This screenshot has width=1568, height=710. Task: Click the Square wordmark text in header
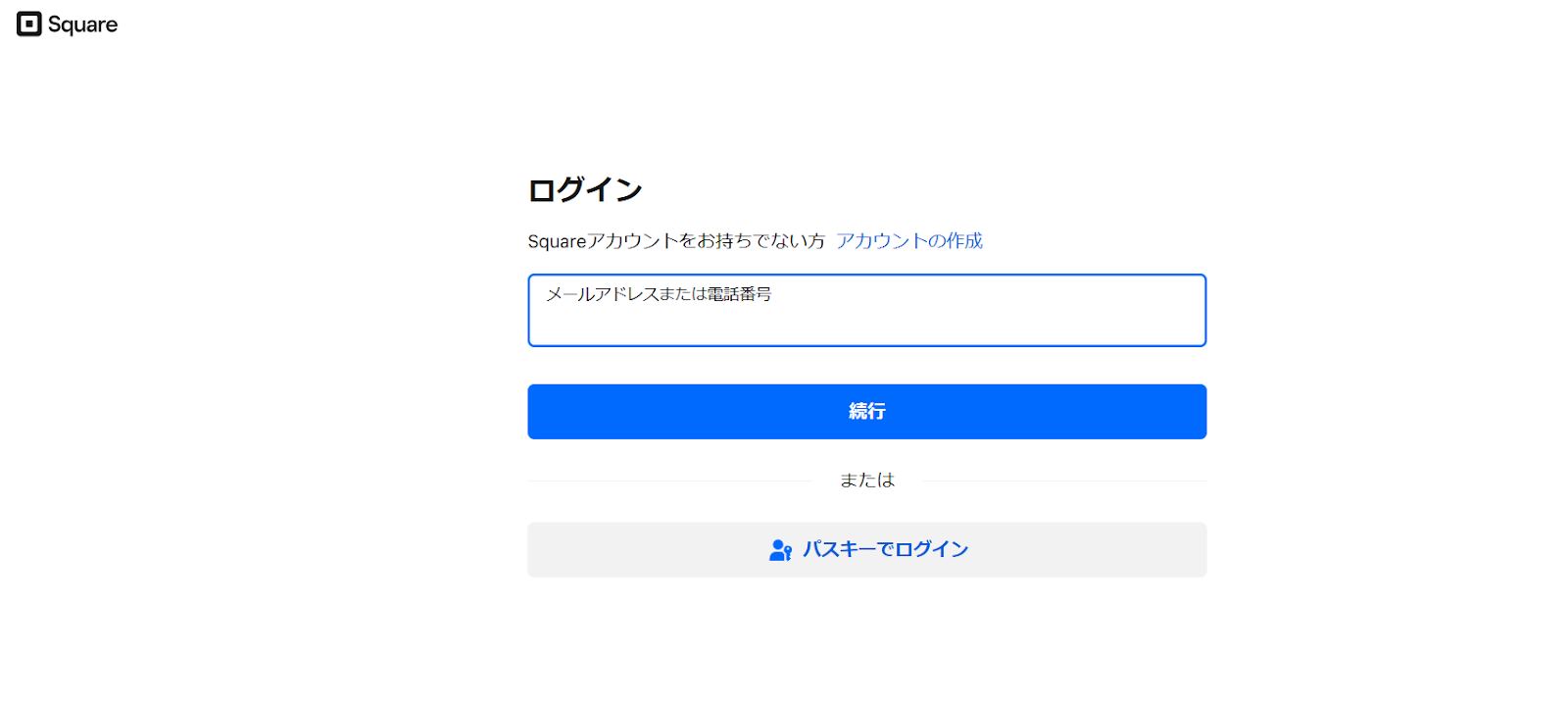(x=82, y=25)
